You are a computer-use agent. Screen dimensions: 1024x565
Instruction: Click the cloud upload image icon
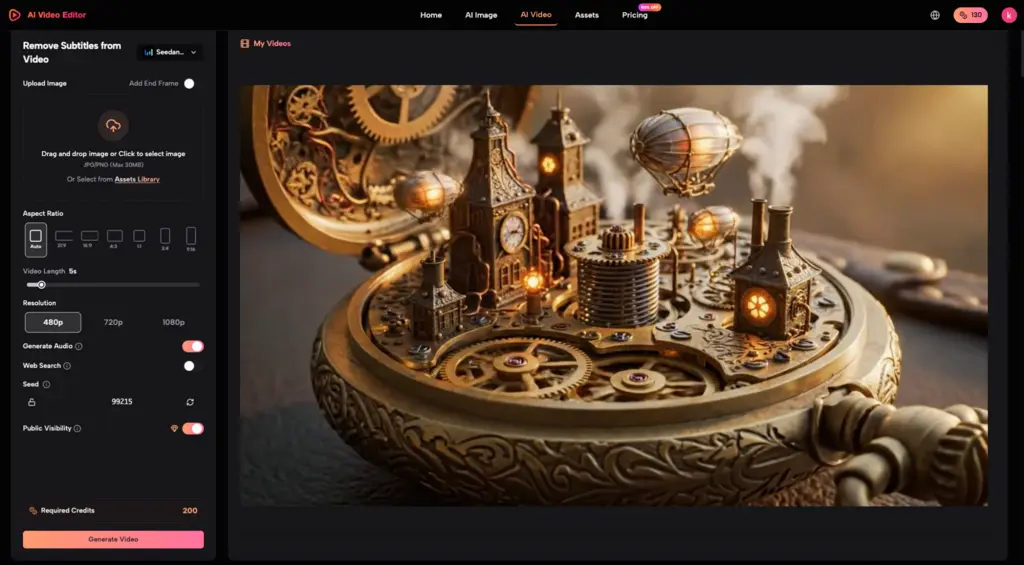(x=113, y=125)
